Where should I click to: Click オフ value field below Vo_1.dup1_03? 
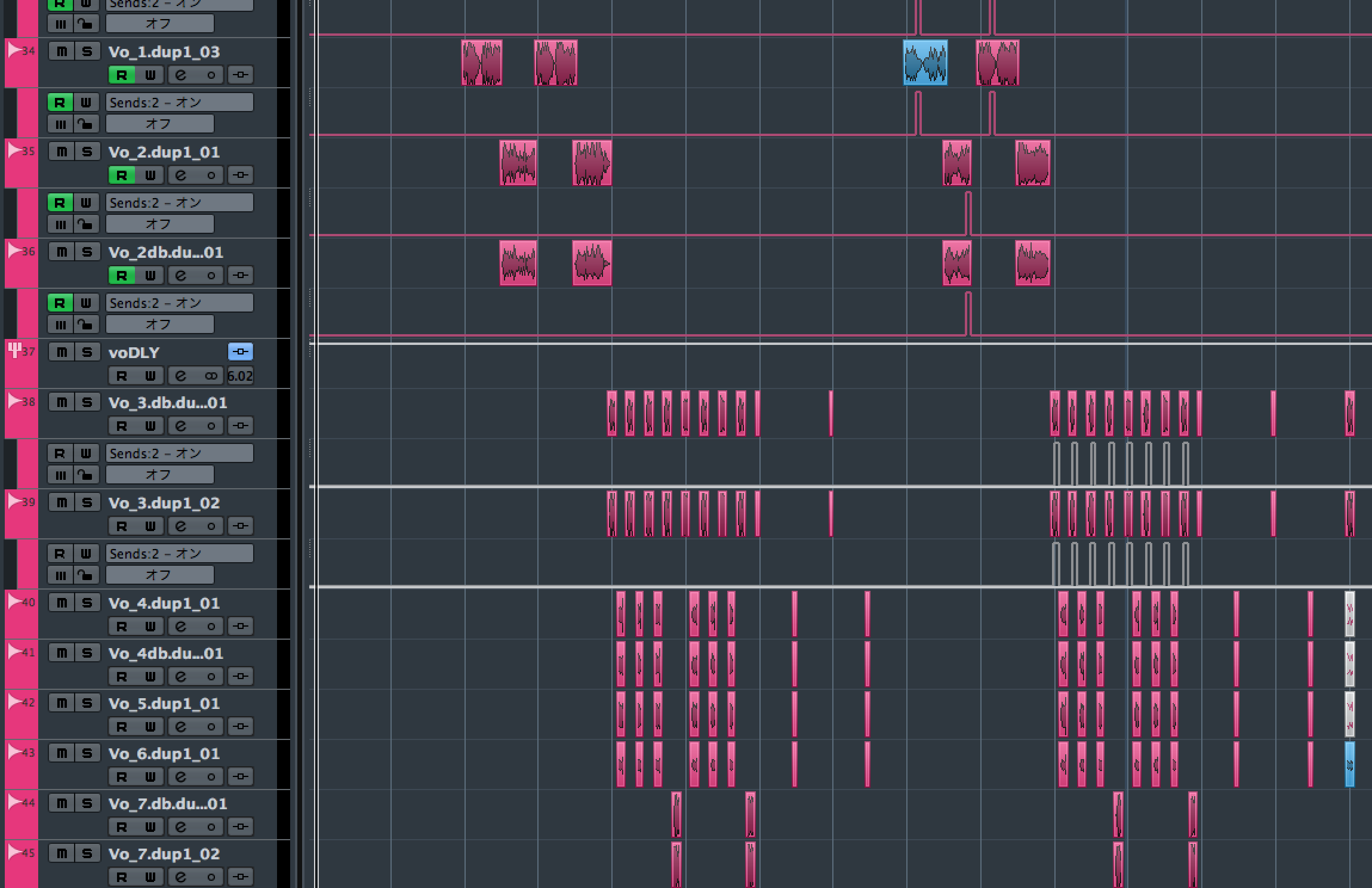160,124
